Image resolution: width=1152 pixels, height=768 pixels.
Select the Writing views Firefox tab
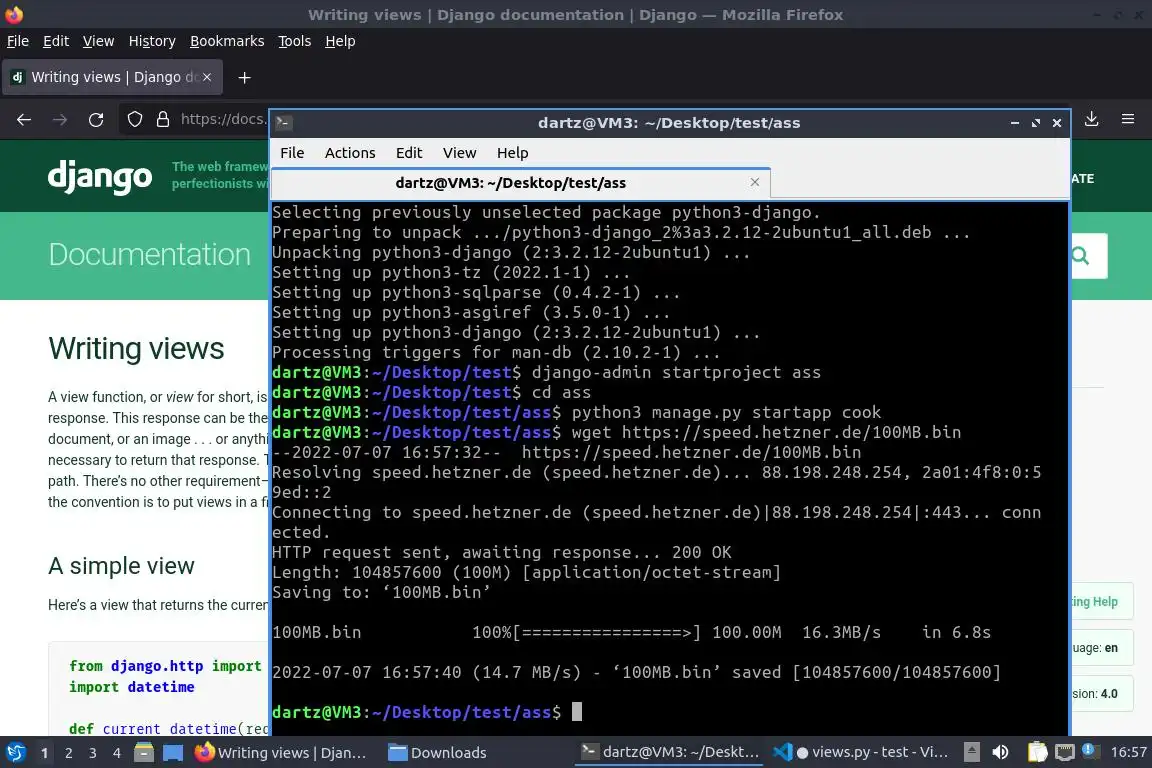point(112,77)
